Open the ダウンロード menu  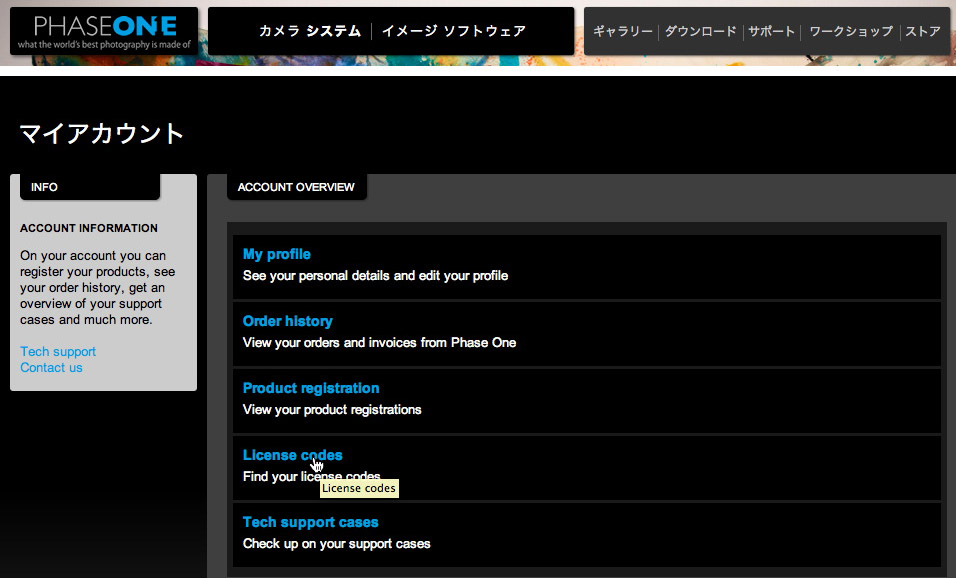[700, 31]
